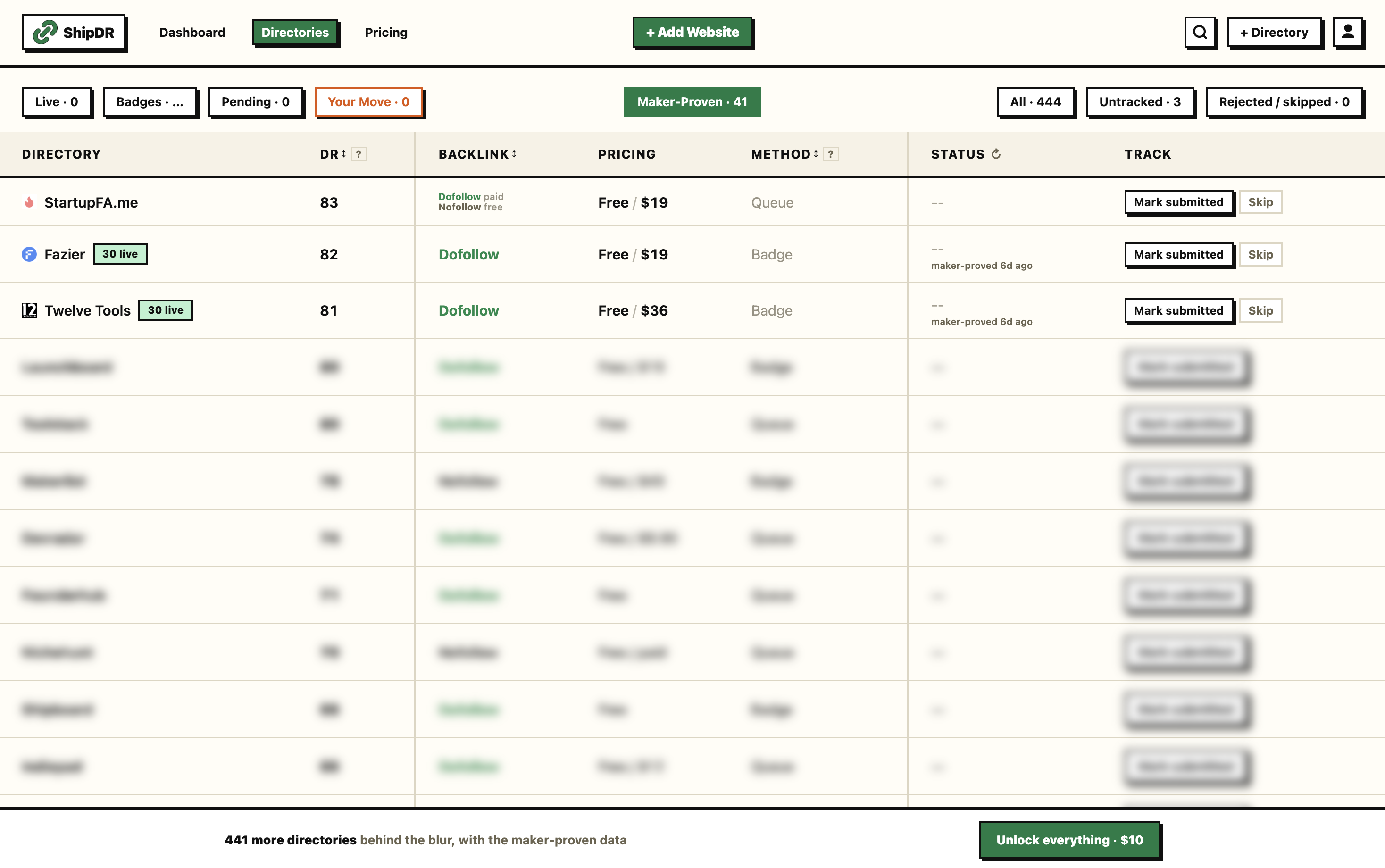Open the Fazier directory name
1385x868 pixels.
pyautogui.click(x=65, y=254)
